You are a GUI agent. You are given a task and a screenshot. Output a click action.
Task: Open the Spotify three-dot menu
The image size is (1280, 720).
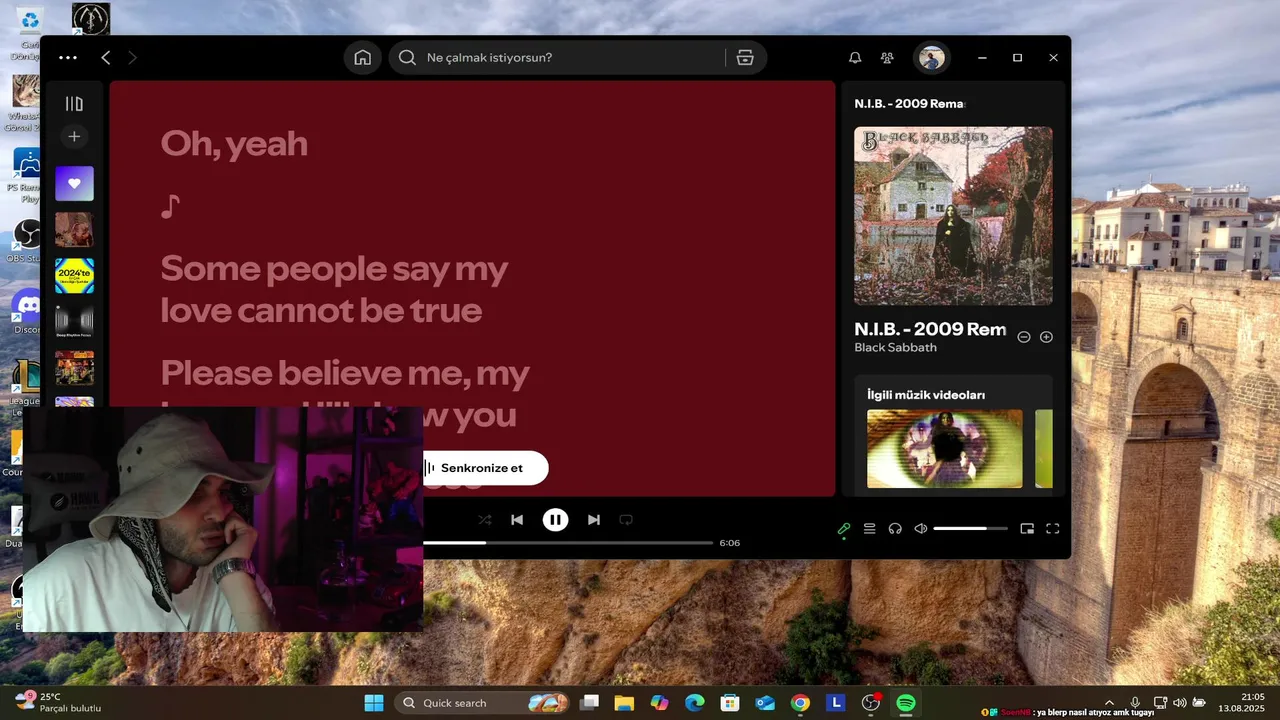[x=68, y=58]
